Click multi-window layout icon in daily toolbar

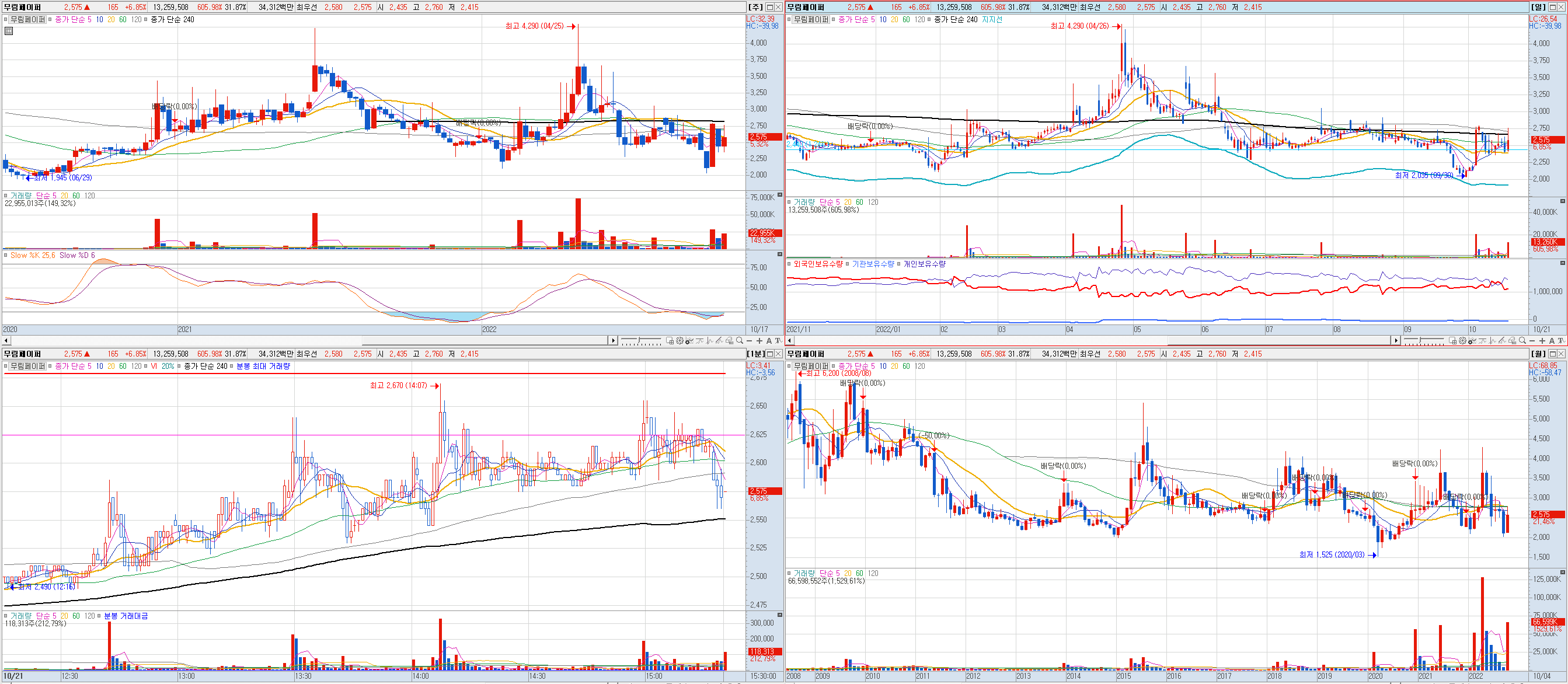[x=1453, y=341]
